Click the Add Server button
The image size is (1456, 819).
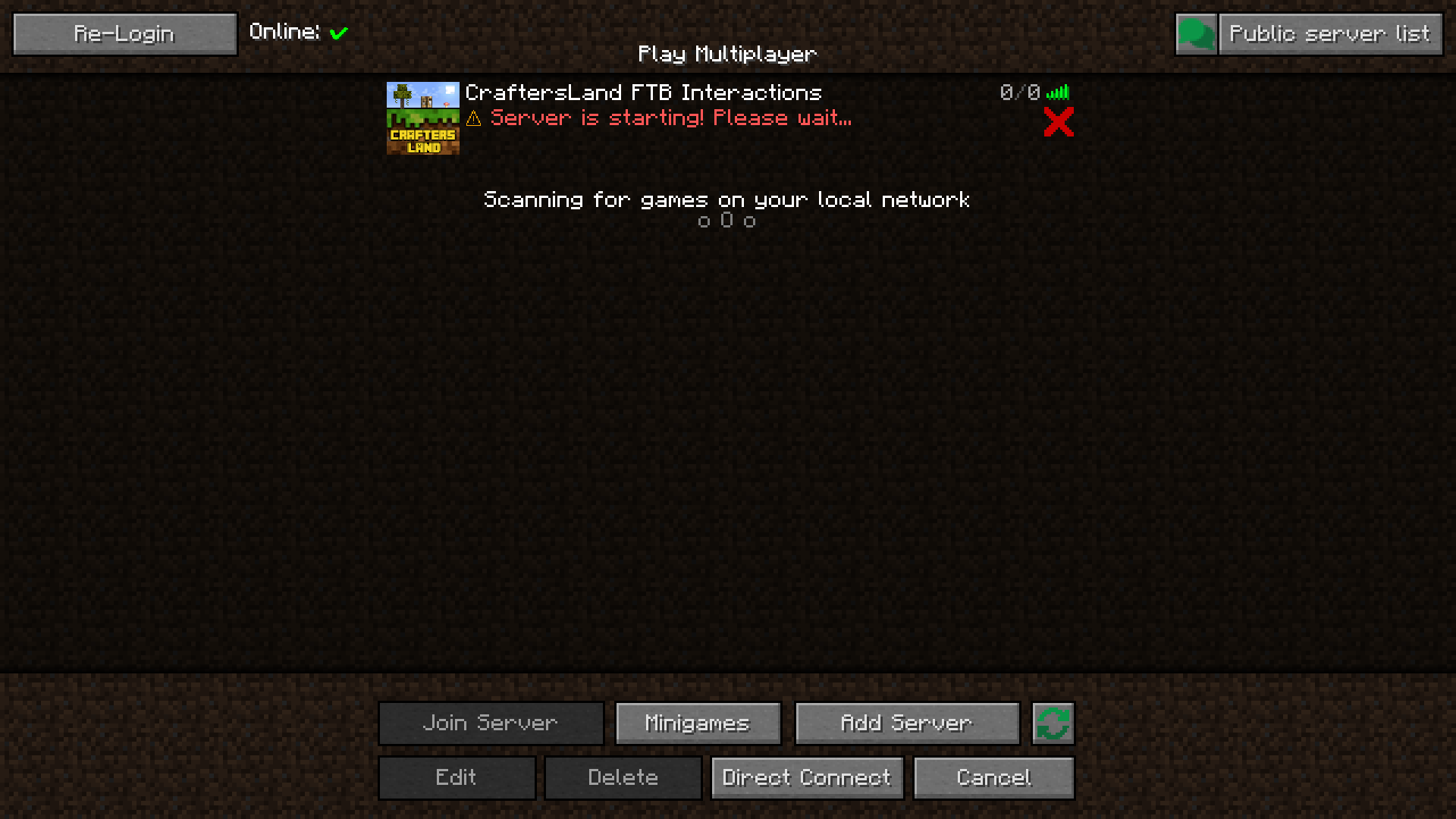(906, 722)
